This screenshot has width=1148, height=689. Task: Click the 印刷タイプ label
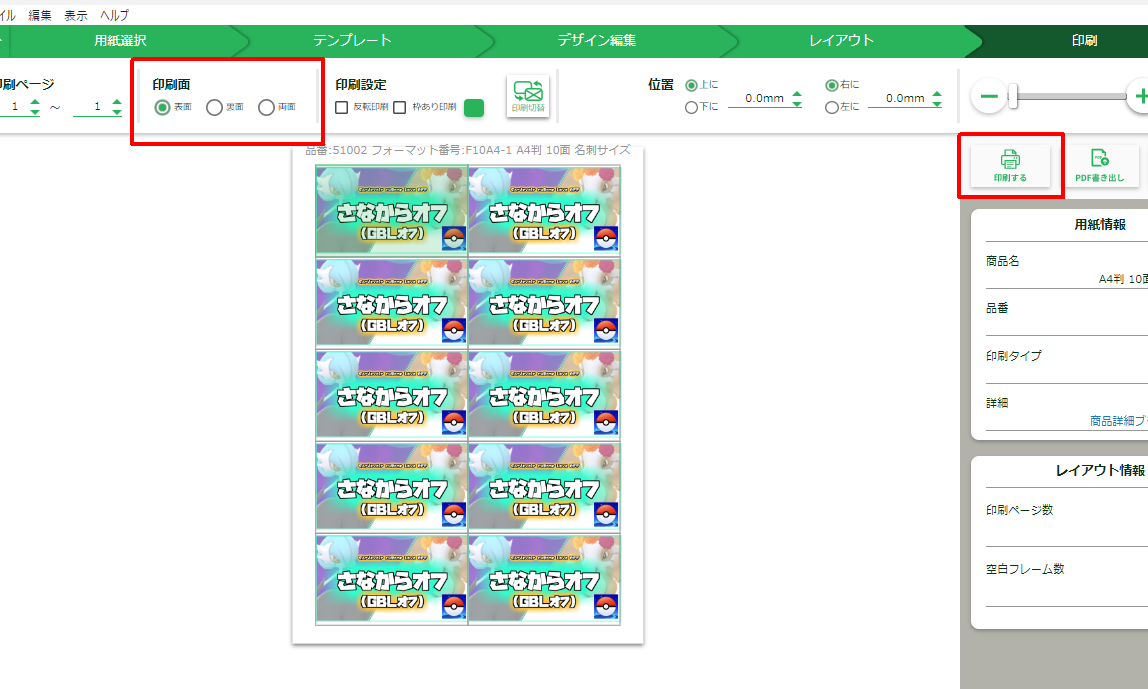tap(1013, 356)
